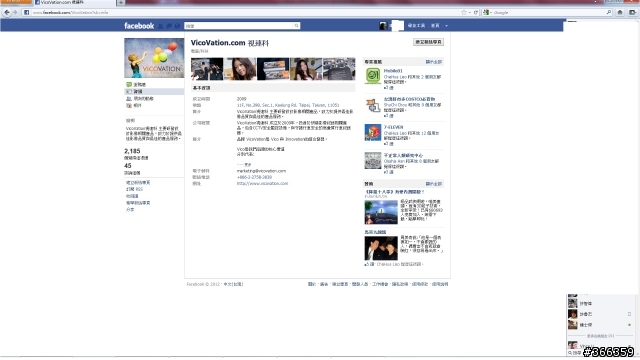Open the Keelung Rd. Taipei address link
This screenshot has width=640, height=360.
pos(288,105)
